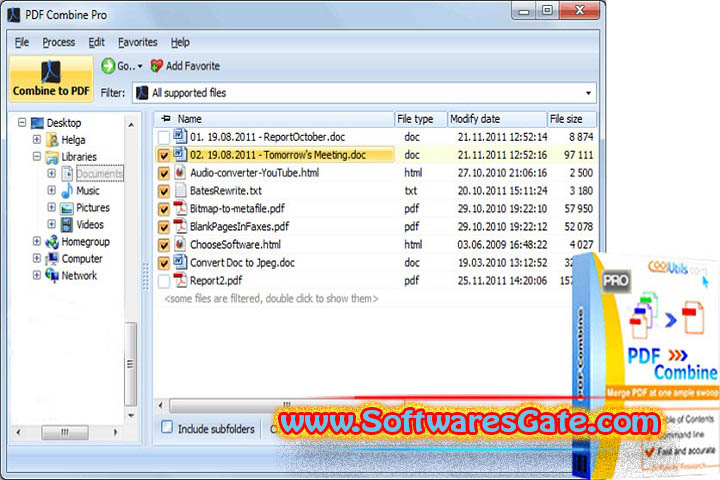Click the Firefox icon of ChooseSoftware.html
This screenshot has height=480, width=720.
tap(180, 244)
